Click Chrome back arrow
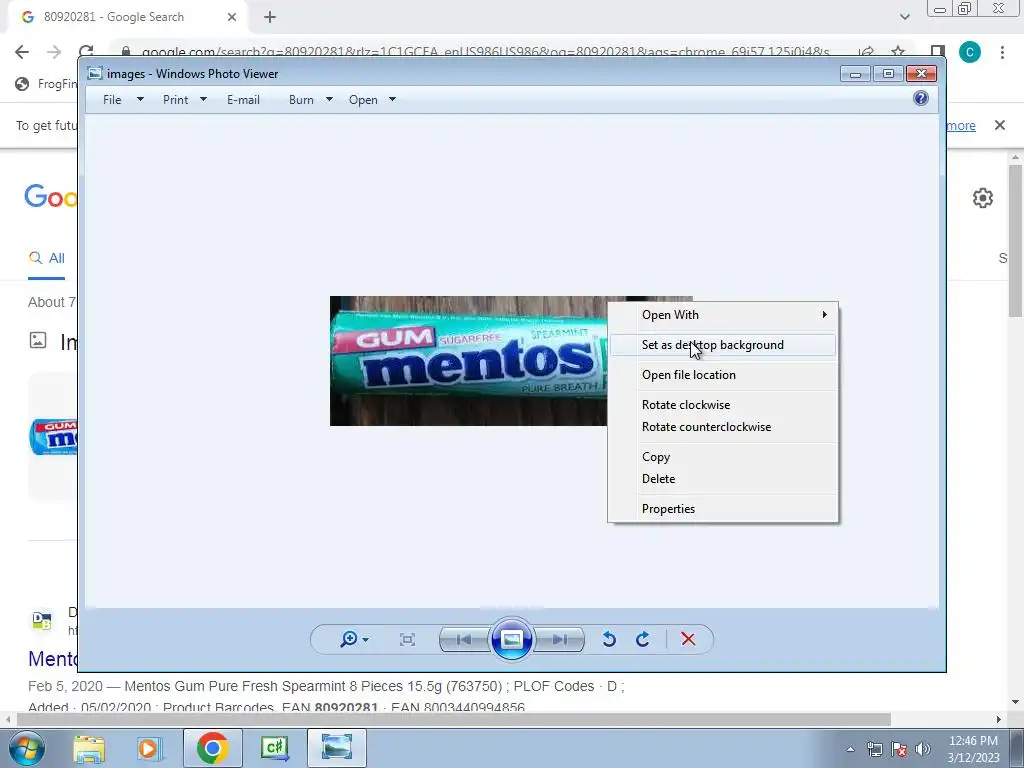Viewport: 1024px width, 768px height. [22, 52]
